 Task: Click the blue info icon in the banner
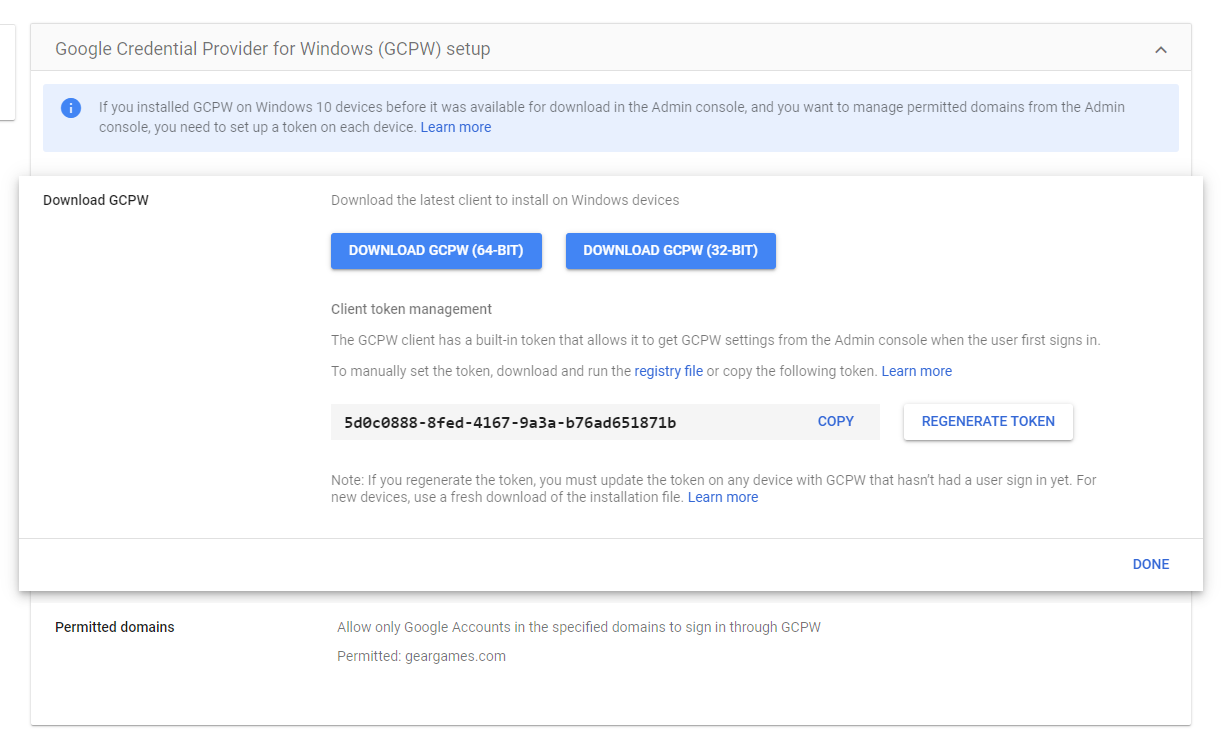tap(71, 108)
